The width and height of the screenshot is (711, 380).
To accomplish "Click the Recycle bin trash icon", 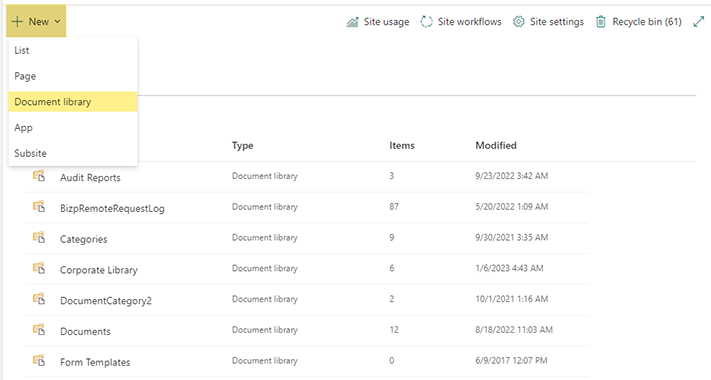I will [600, 22].
